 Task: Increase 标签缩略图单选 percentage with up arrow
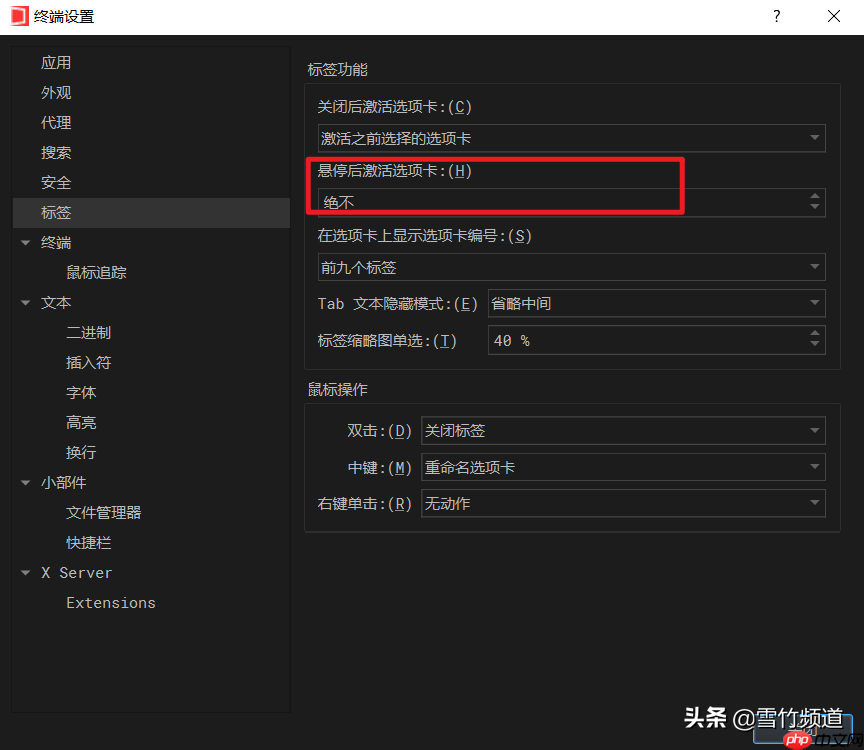pyautogui.click(x=814, y=333)
